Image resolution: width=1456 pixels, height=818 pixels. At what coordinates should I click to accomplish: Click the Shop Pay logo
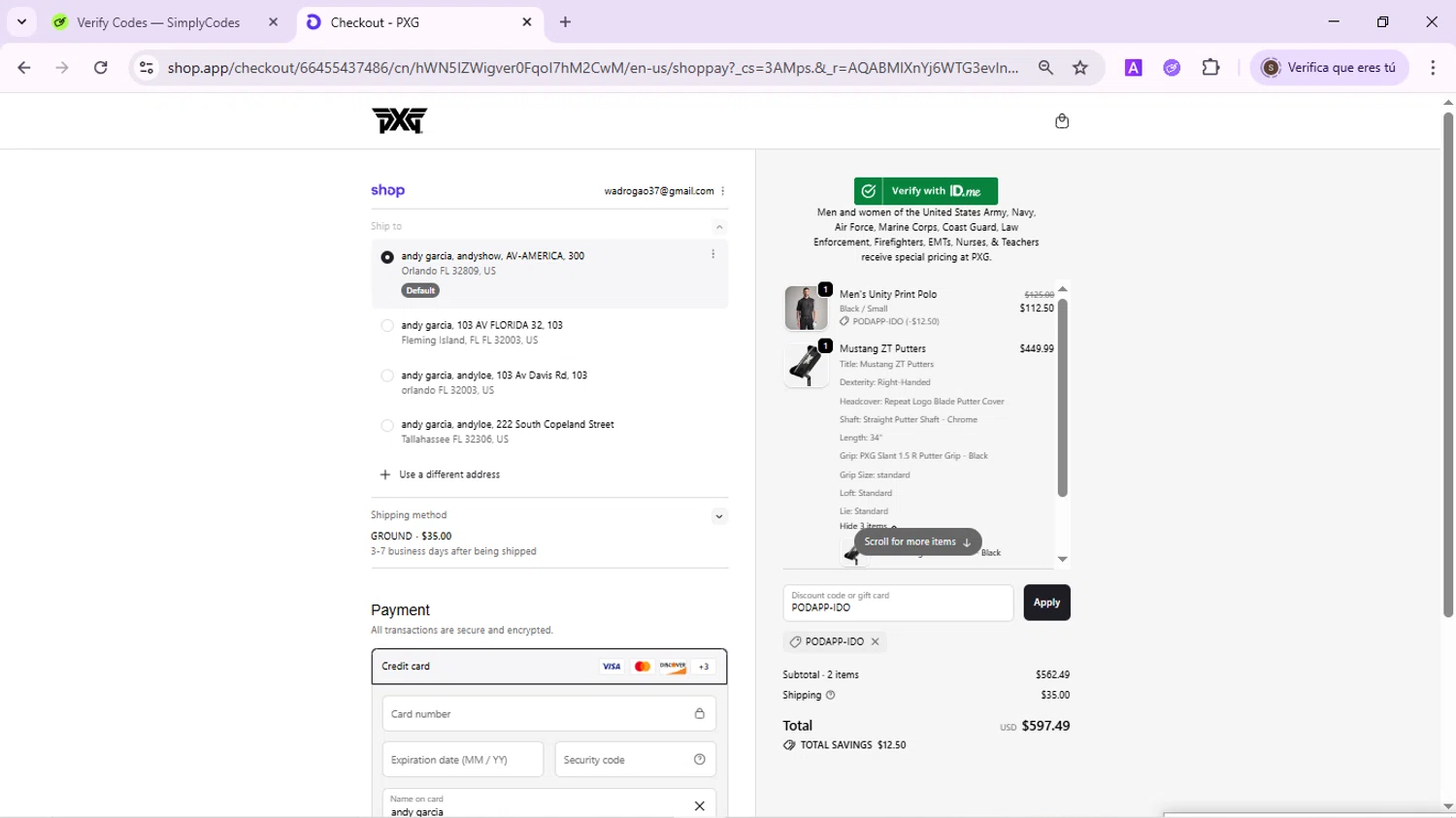(x=387, y=190)
